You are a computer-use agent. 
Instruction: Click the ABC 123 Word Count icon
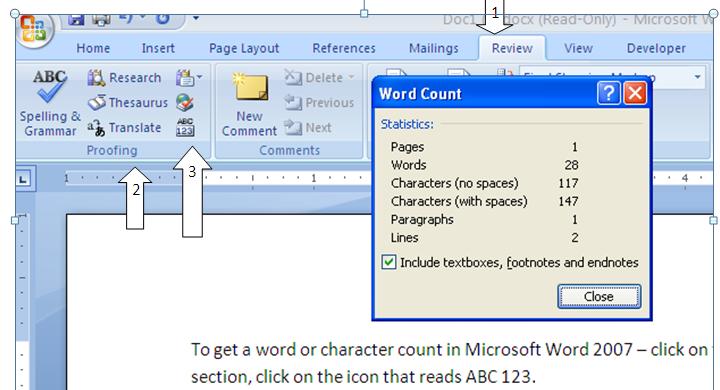click(x=185, y=128)
